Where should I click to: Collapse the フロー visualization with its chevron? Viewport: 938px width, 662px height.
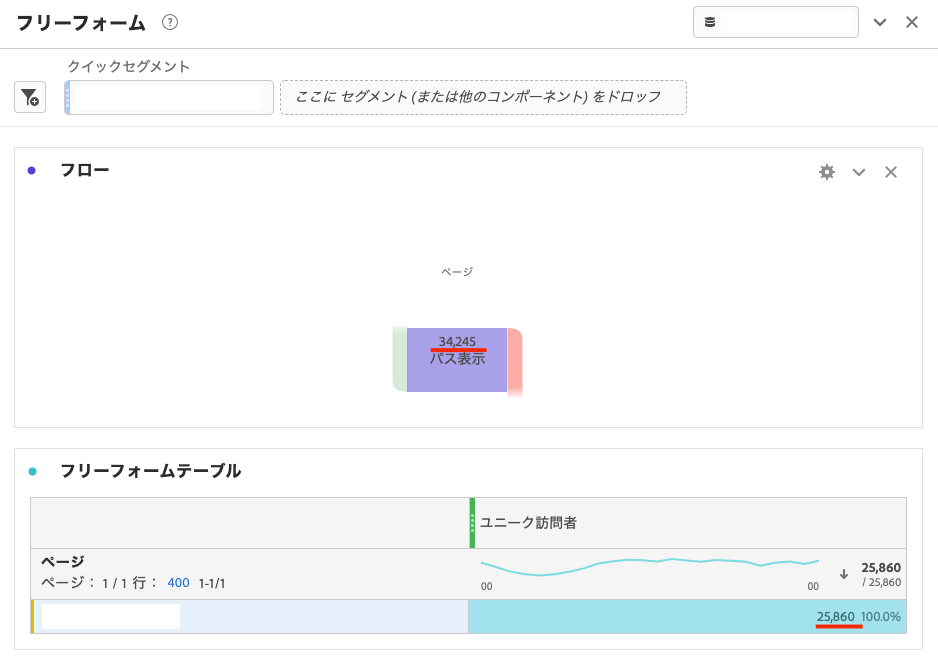858,172
